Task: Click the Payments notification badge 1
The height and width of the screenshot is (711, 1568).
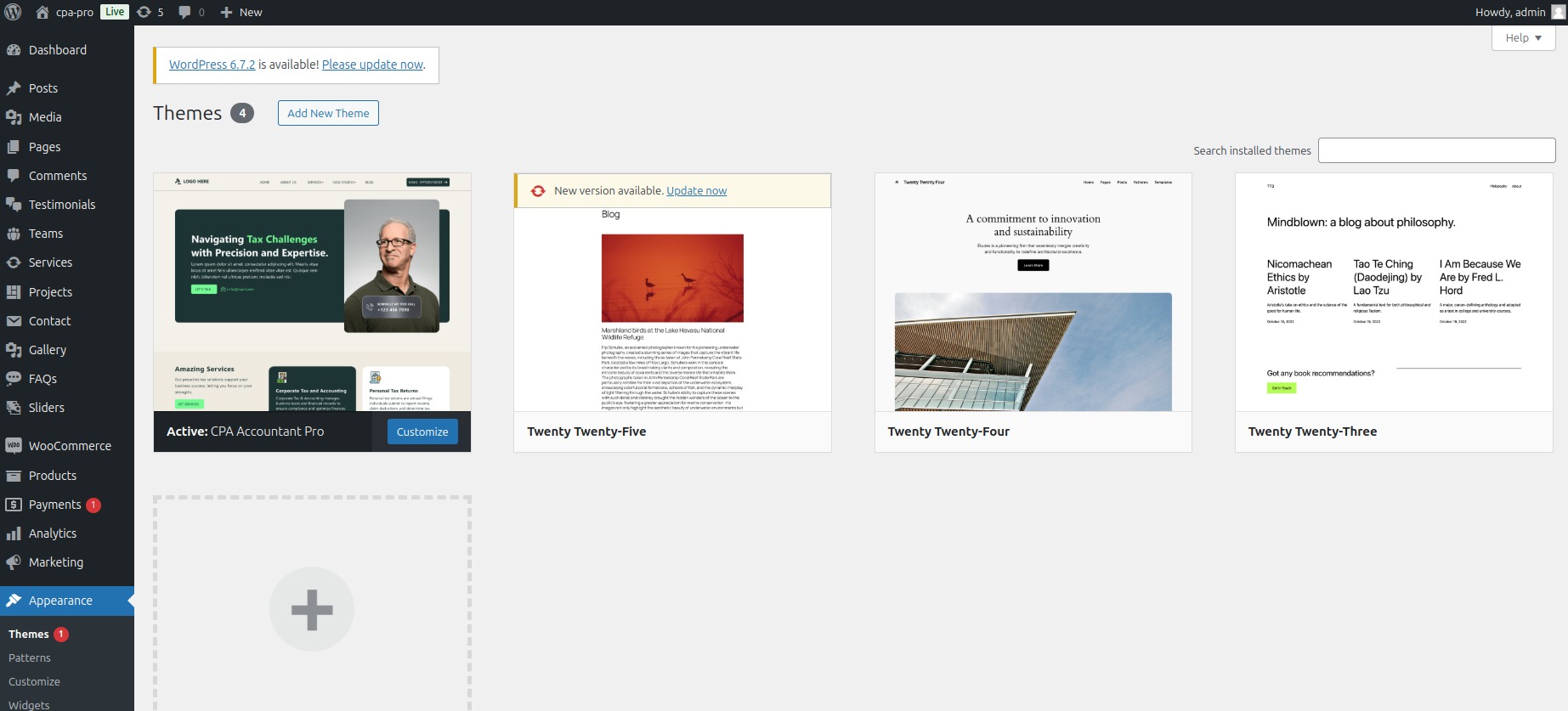Action: coord(93,505)
